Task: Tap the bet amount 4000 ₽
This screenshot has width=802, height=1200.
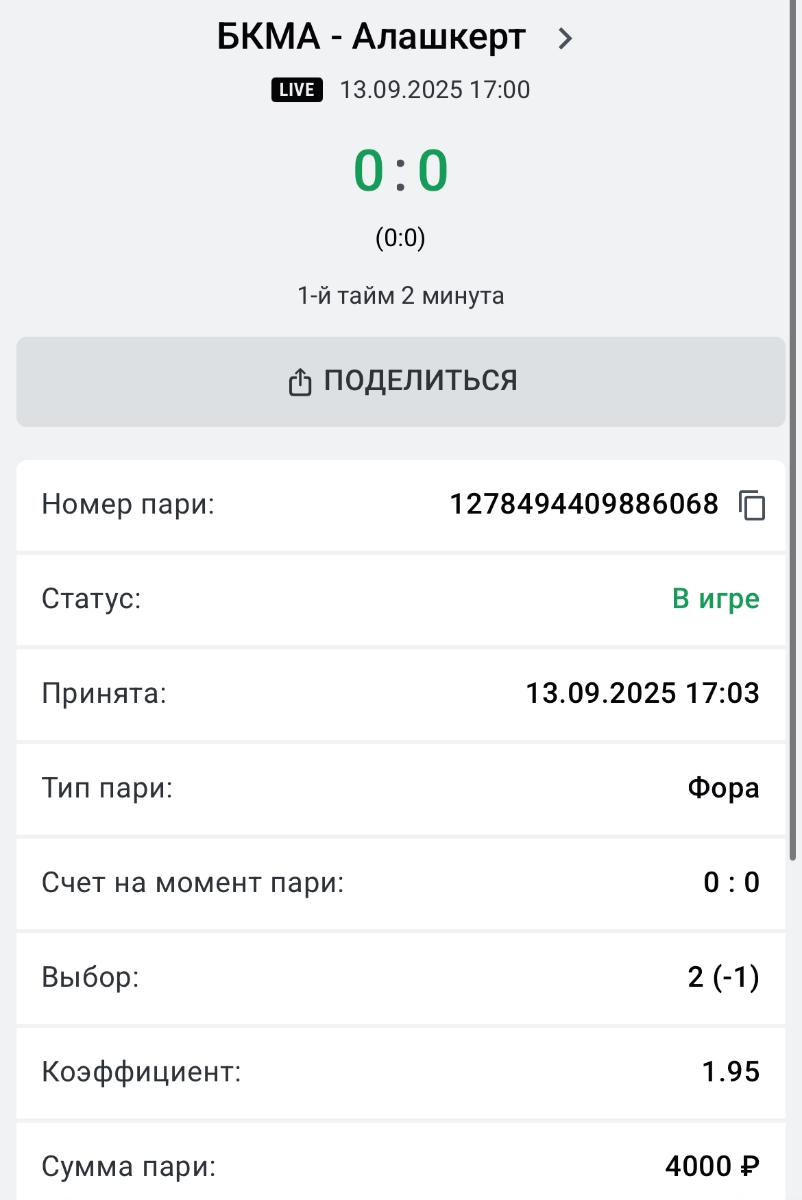Action: click(x=712, y=1166)
